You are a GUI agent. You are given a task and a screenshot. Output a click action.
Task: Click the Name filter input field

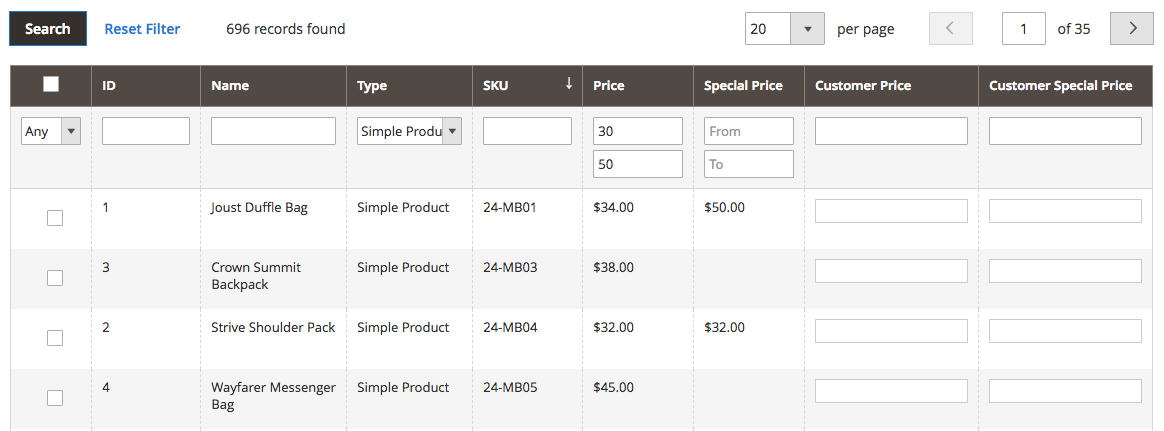click(273, 131)
